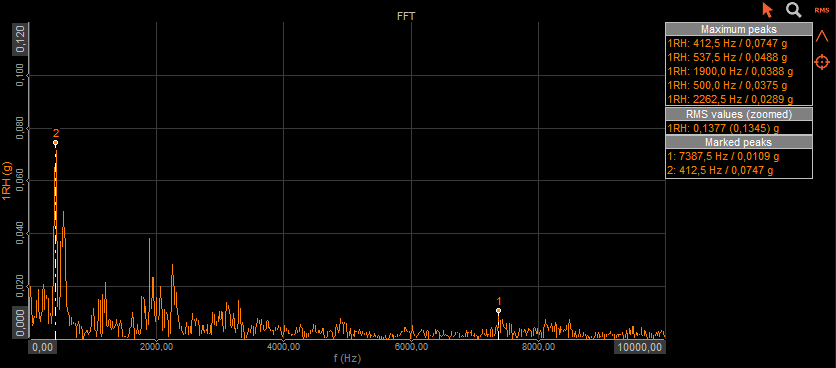Toggle the RMS values display icon
The height and width of the screenshot is (368, 836).
point(822,10)
